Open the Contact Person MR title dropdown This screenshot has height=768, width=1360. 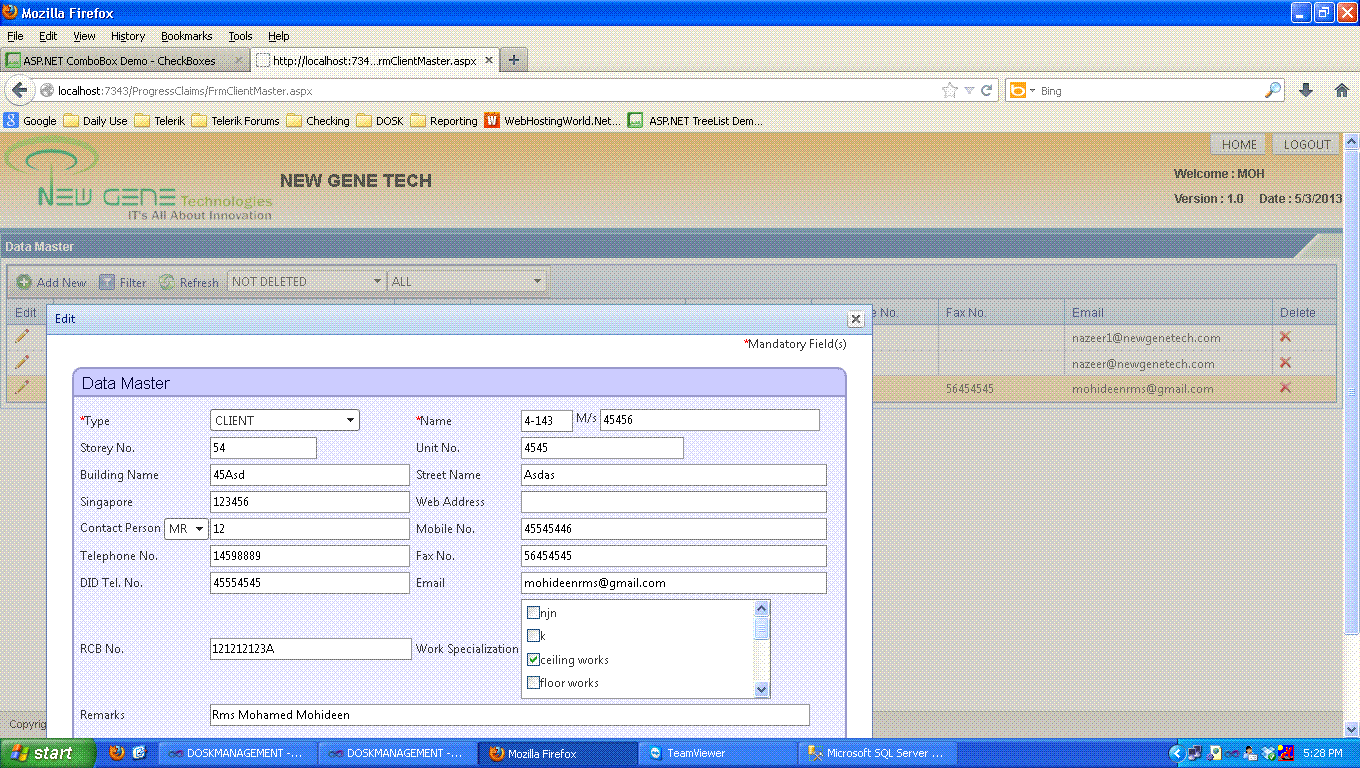[x=186, y=528]
